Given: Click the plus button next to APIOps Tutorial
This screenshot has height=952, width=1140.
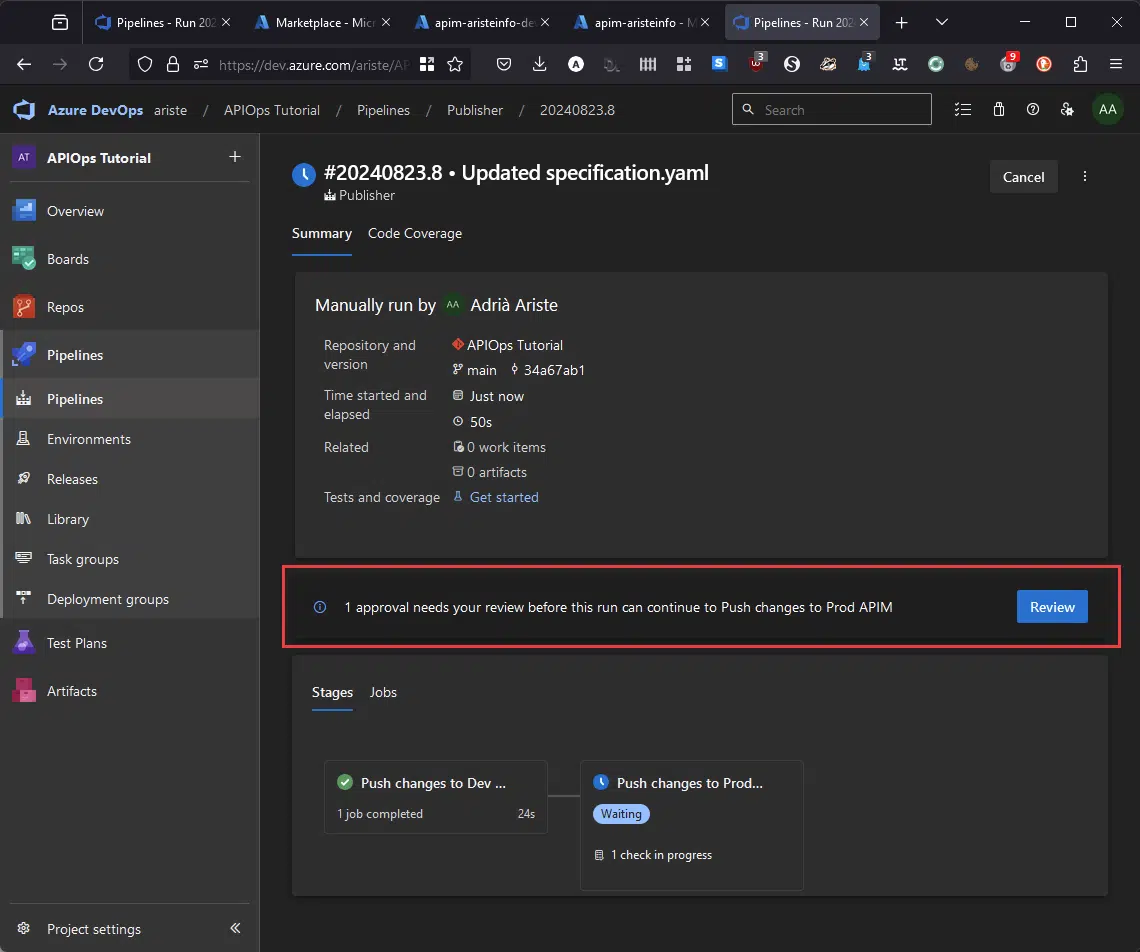Looking at the screenshot, I should coord(235,157).
